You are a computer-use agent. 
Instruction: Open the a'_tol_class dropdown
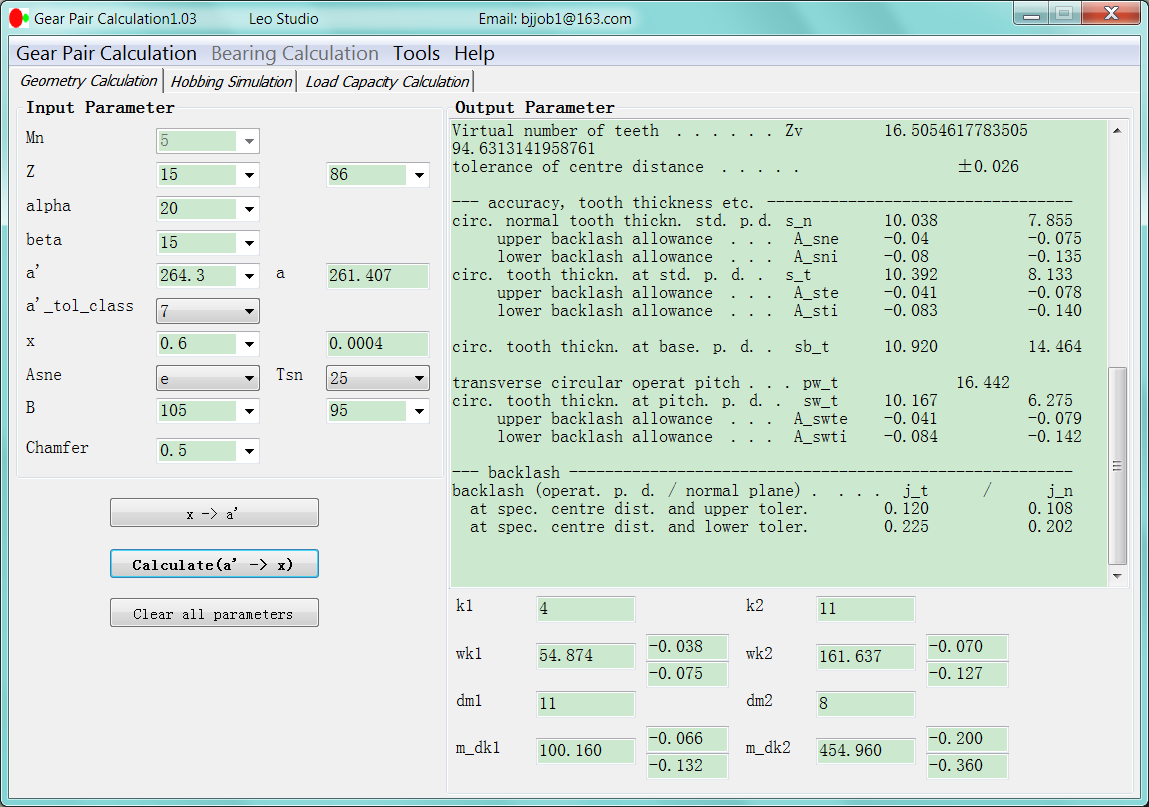pos(208,311)
